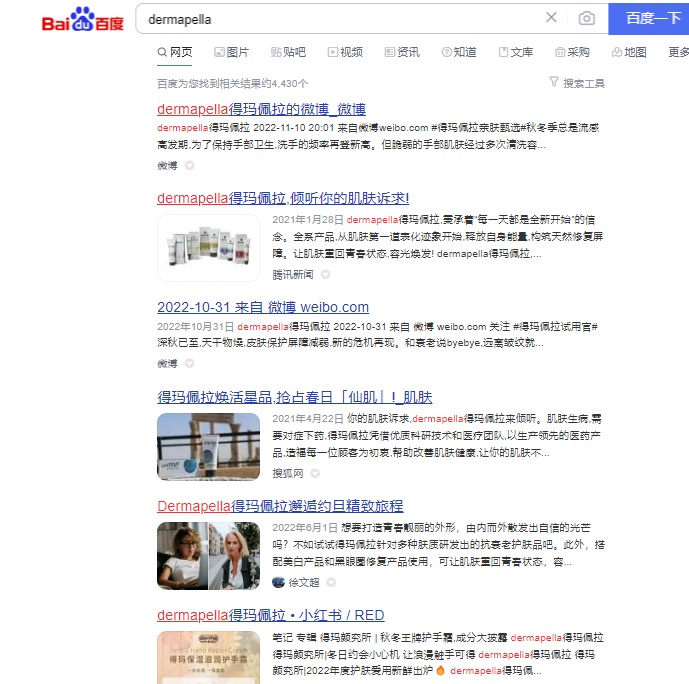
Task: Click the 百度一下 search button
Action: point(649,18)
